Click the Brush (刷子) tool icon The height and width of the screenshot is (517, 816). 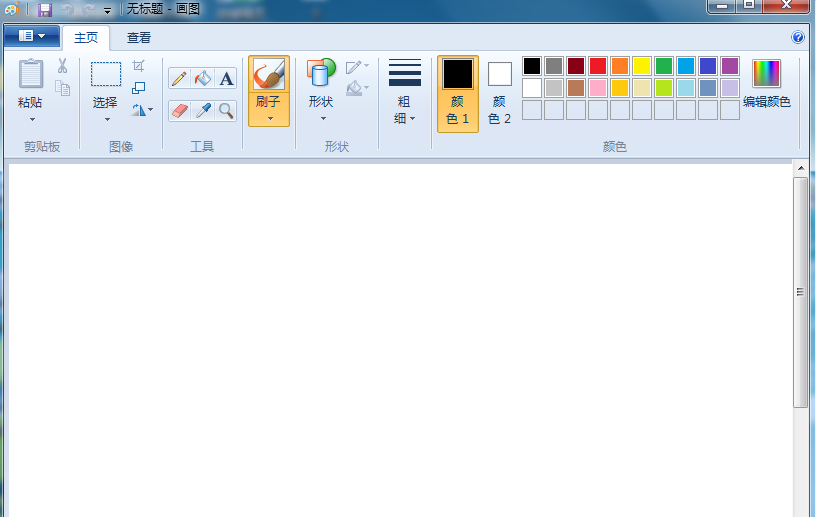pos(269,74)
